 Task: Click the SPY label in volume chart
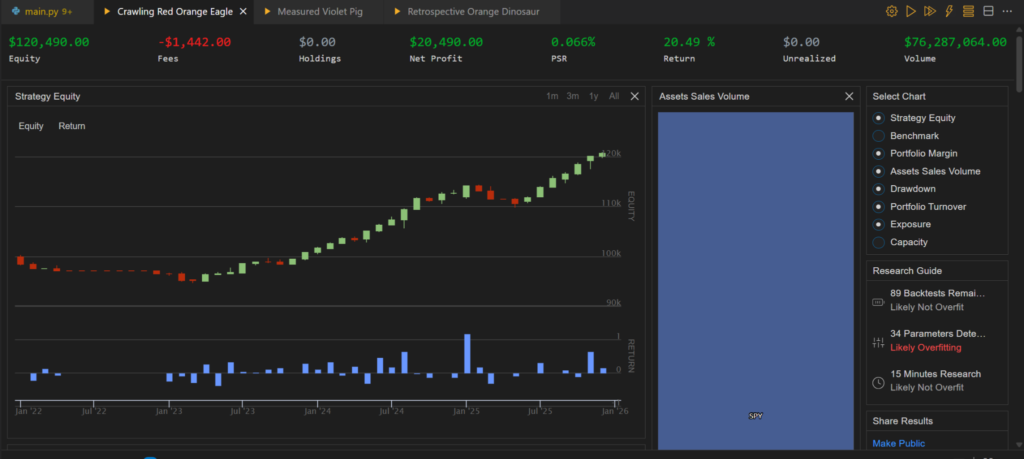pyautogui.click(x=756, y=416)
